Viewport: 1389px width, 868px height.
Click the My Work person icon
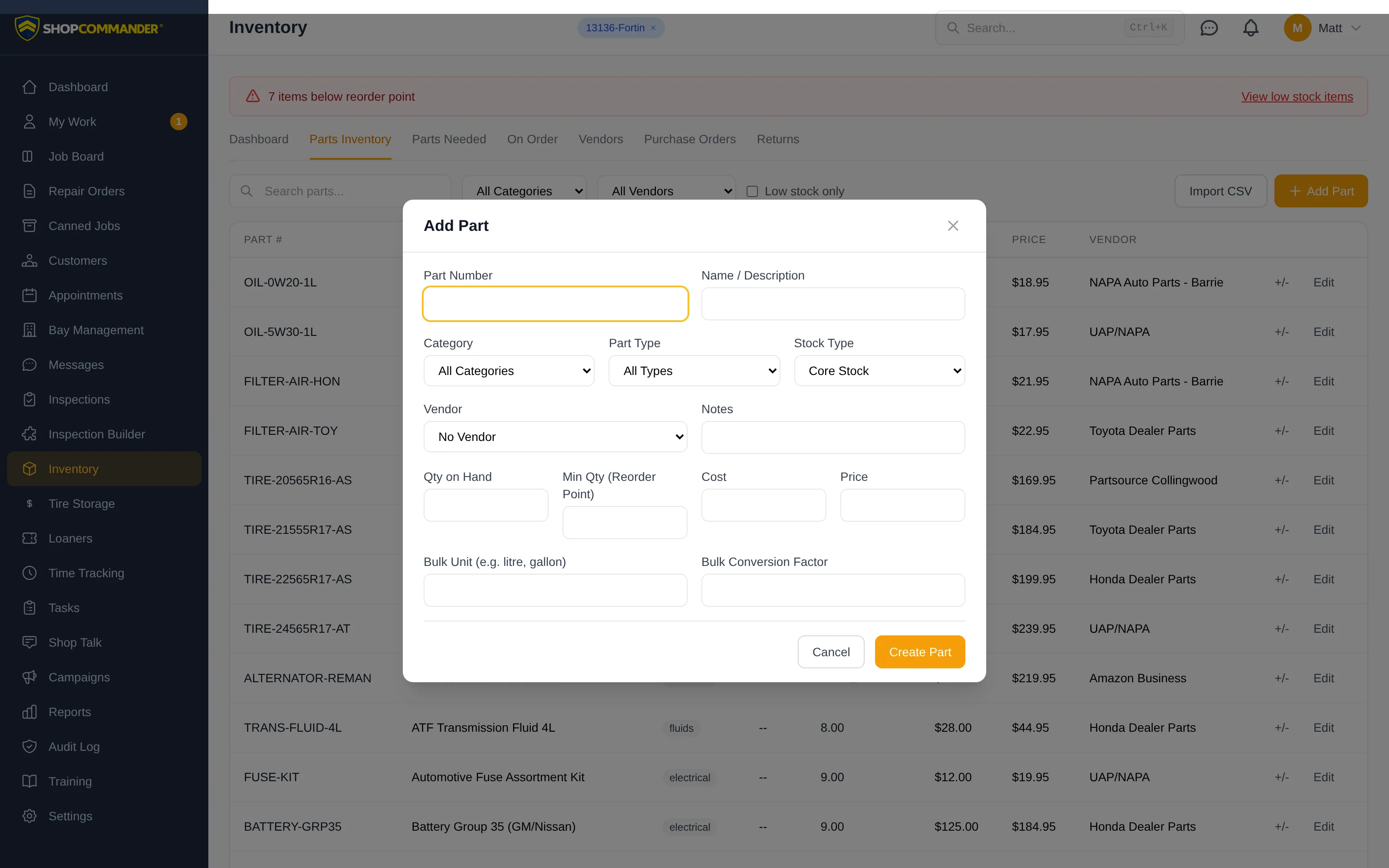tap(29, 122)
